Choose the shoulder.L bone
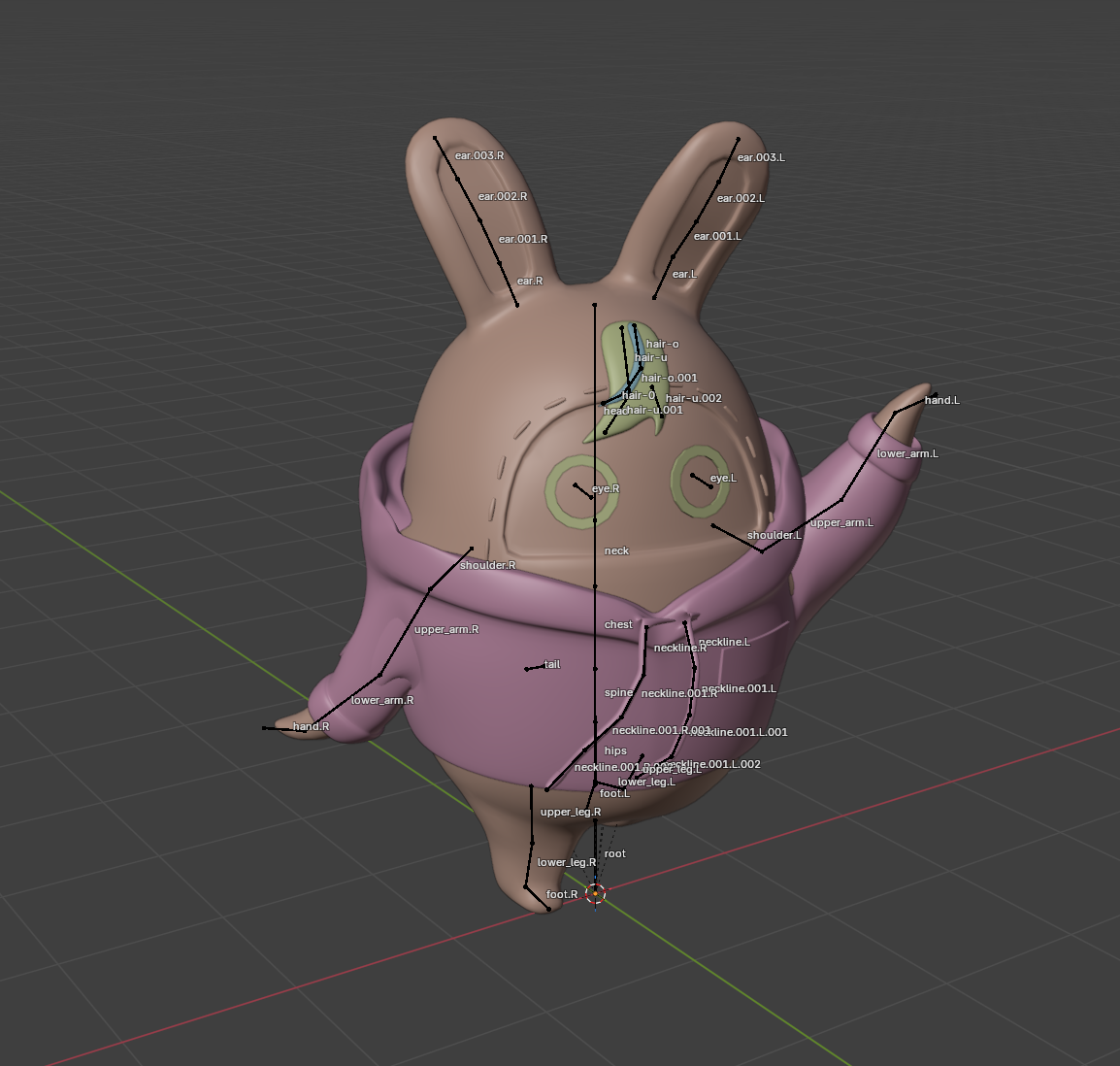The image size is (1120, 1066). click(x=738, y=538)
